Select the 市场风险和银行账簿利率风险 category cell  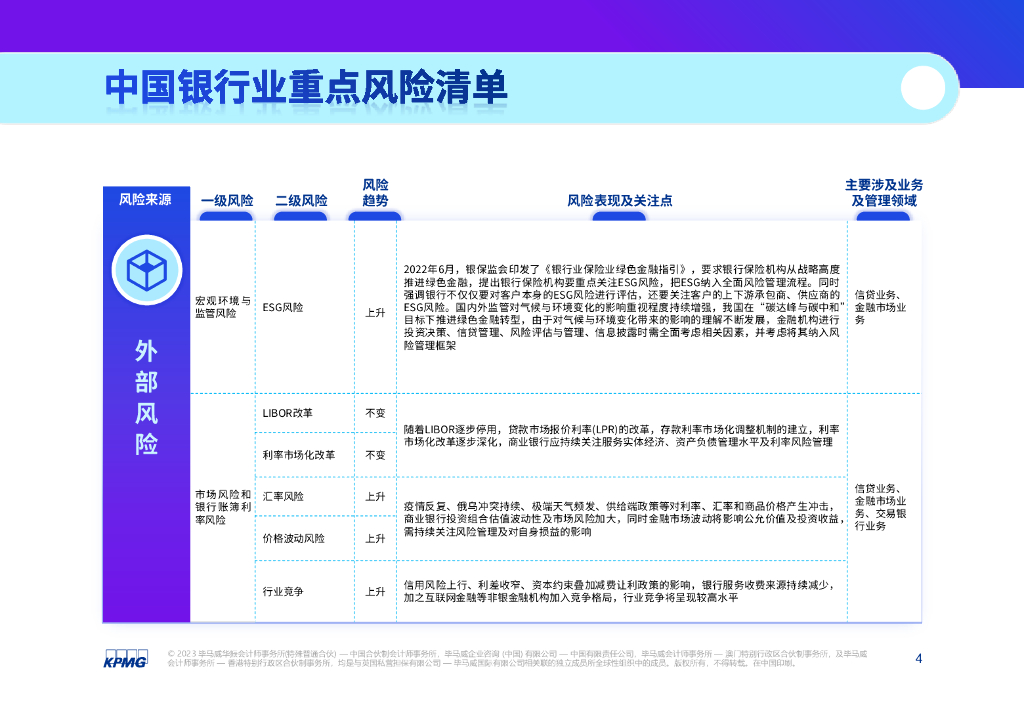[x=222, y=507]
